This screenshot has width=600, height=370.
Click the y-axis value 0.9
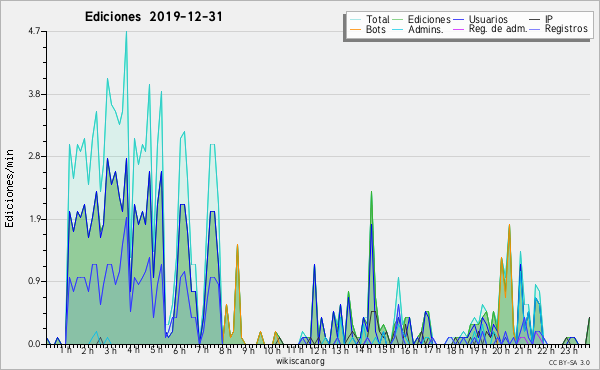tap(34, 282)
